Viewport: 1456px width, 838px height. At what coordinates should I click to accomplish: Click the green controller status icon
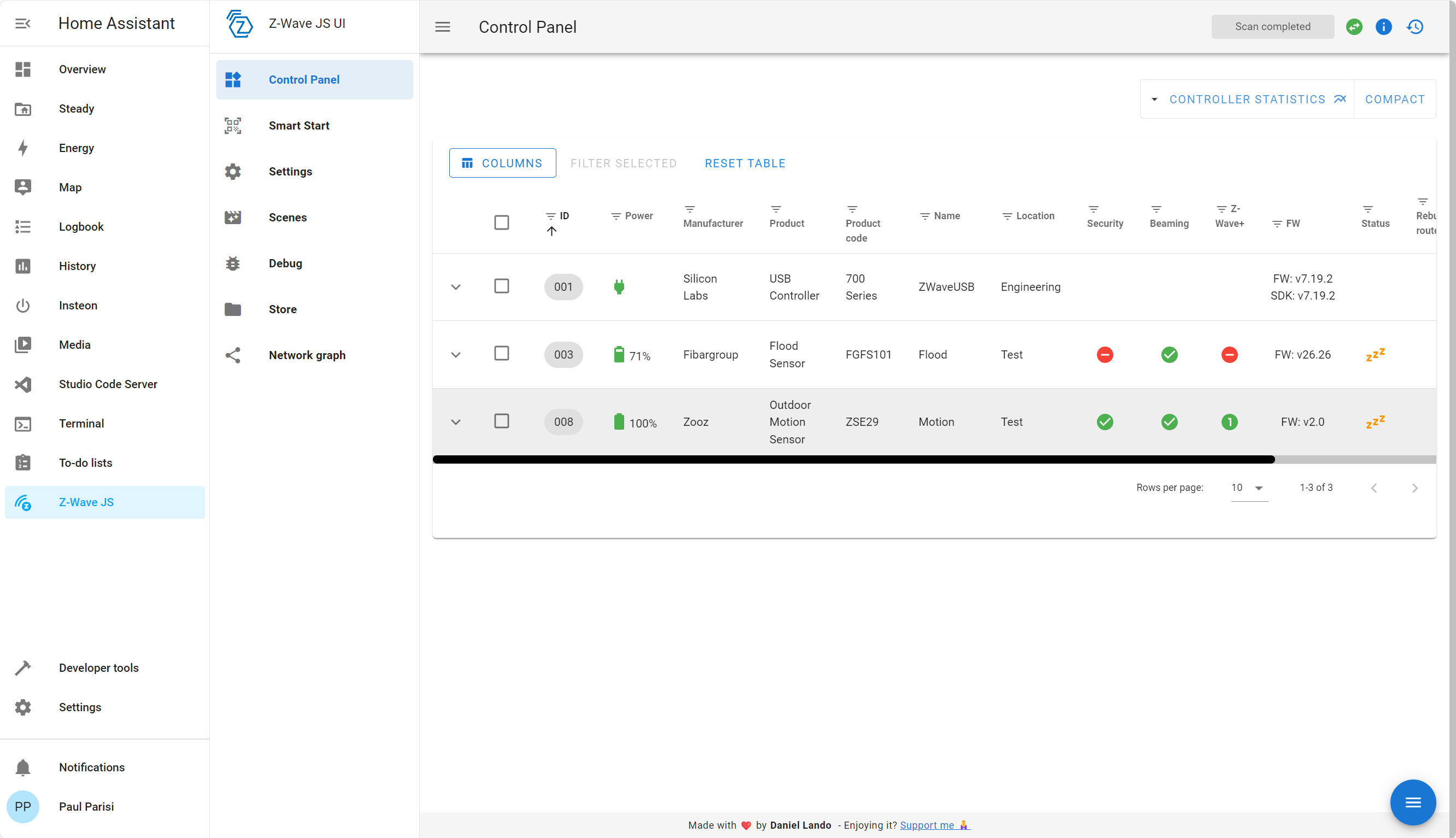(x=1354, y=27)
